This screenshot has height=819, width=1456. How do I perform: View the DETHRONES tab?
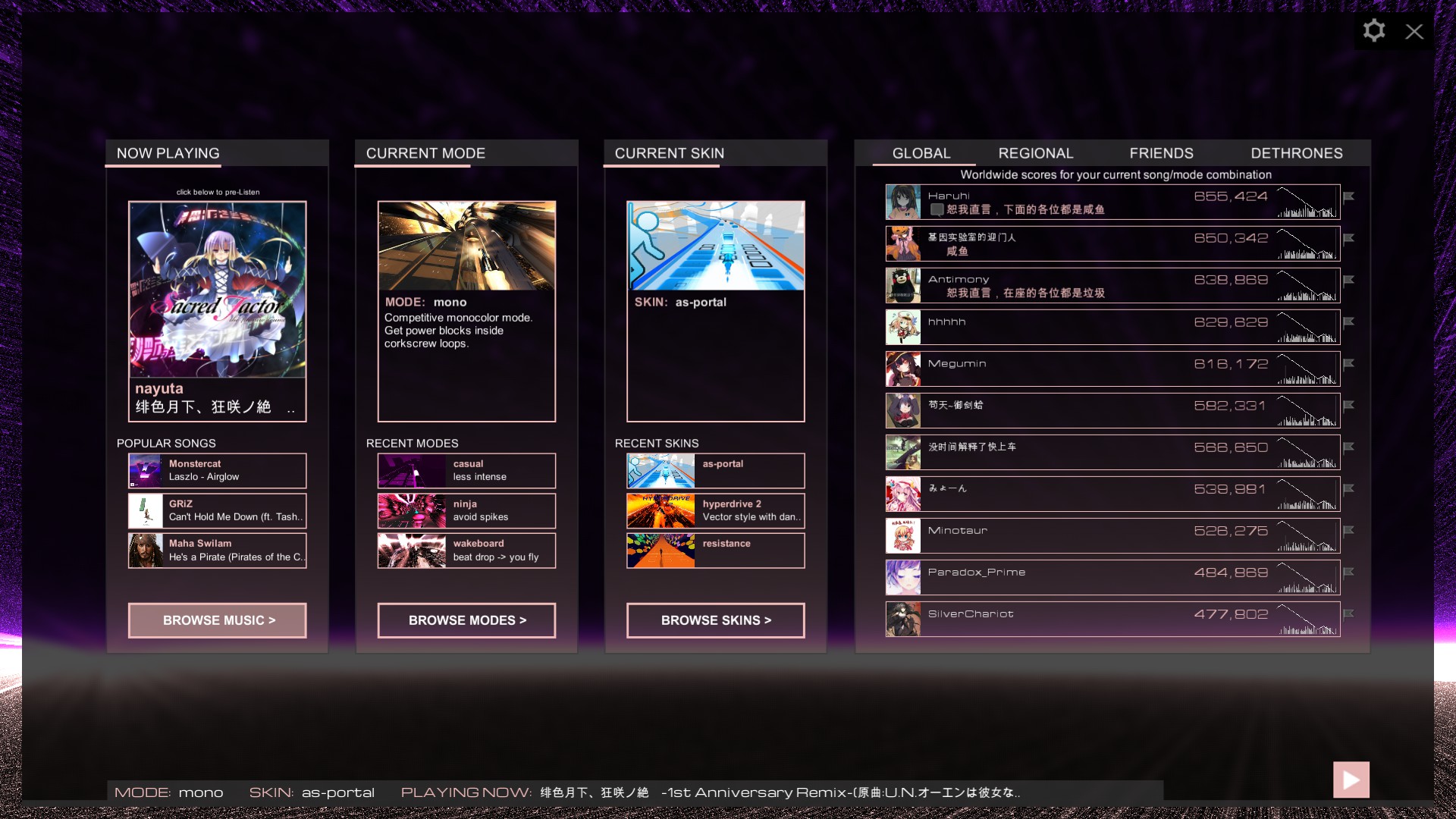click(x=1297, y=153)
